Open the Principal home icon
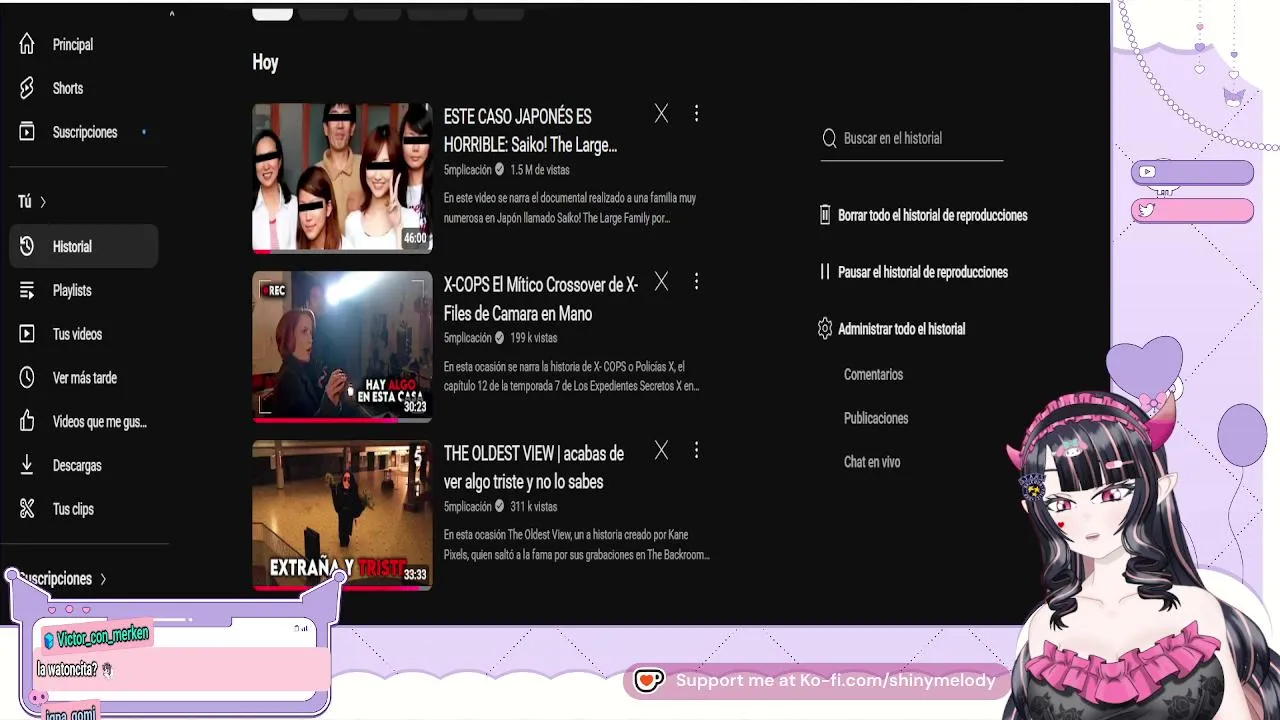 tap(27, 44)
